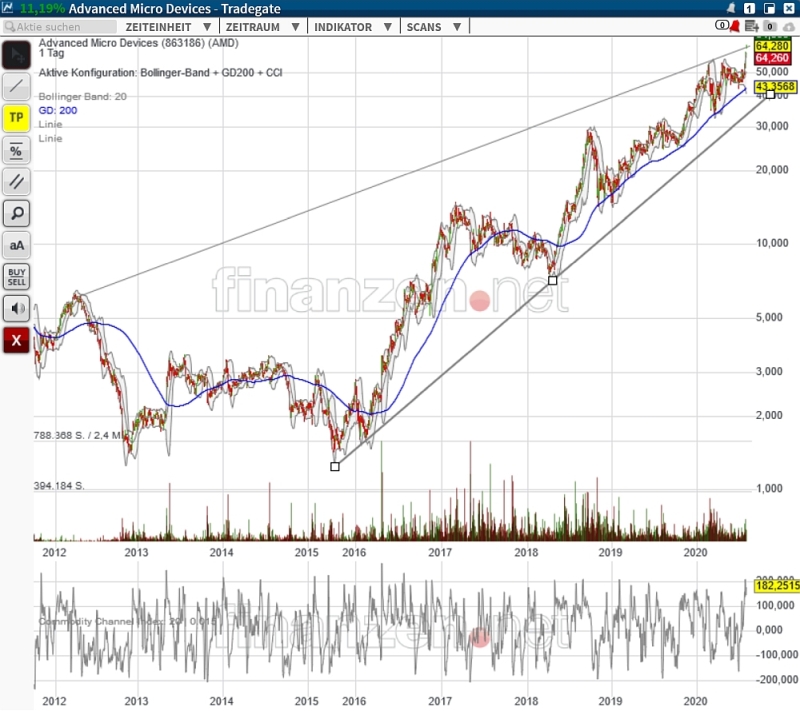Click the add-to-watchlist list icon
Image resolution: width=800 pixels, height=711 pixels.
752,26
